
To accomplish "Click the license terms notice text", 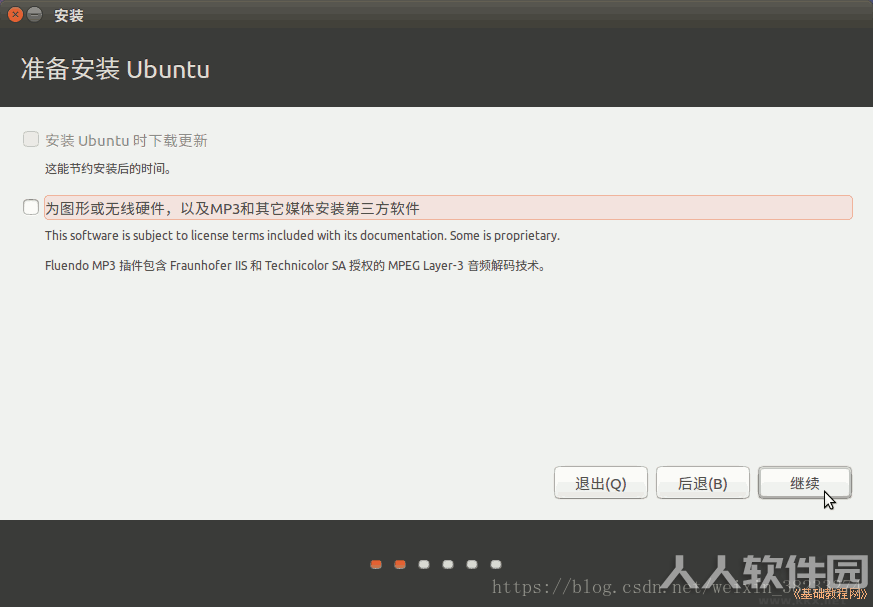I will tap(302, 236).
